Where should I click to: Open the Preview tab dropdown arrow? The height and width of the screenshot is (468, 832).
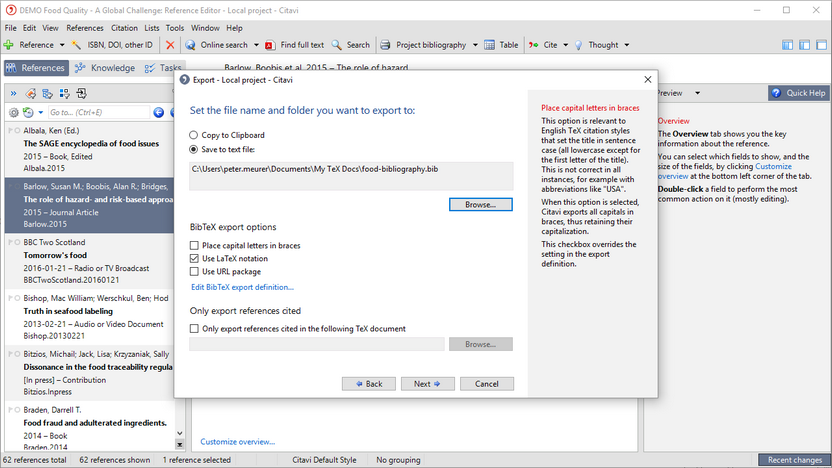tap(697, 93)
